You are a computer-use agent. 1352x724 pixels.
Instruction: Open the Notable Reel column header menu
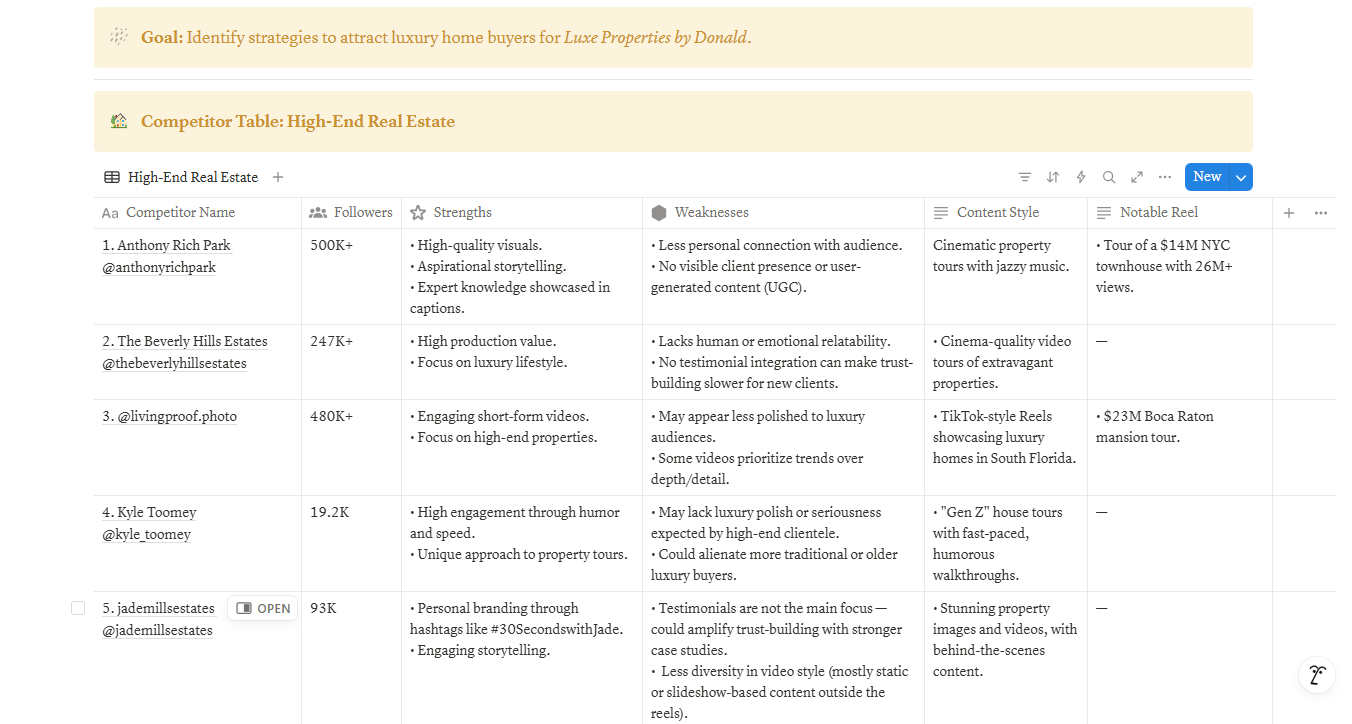click(x=1180, y=213)
